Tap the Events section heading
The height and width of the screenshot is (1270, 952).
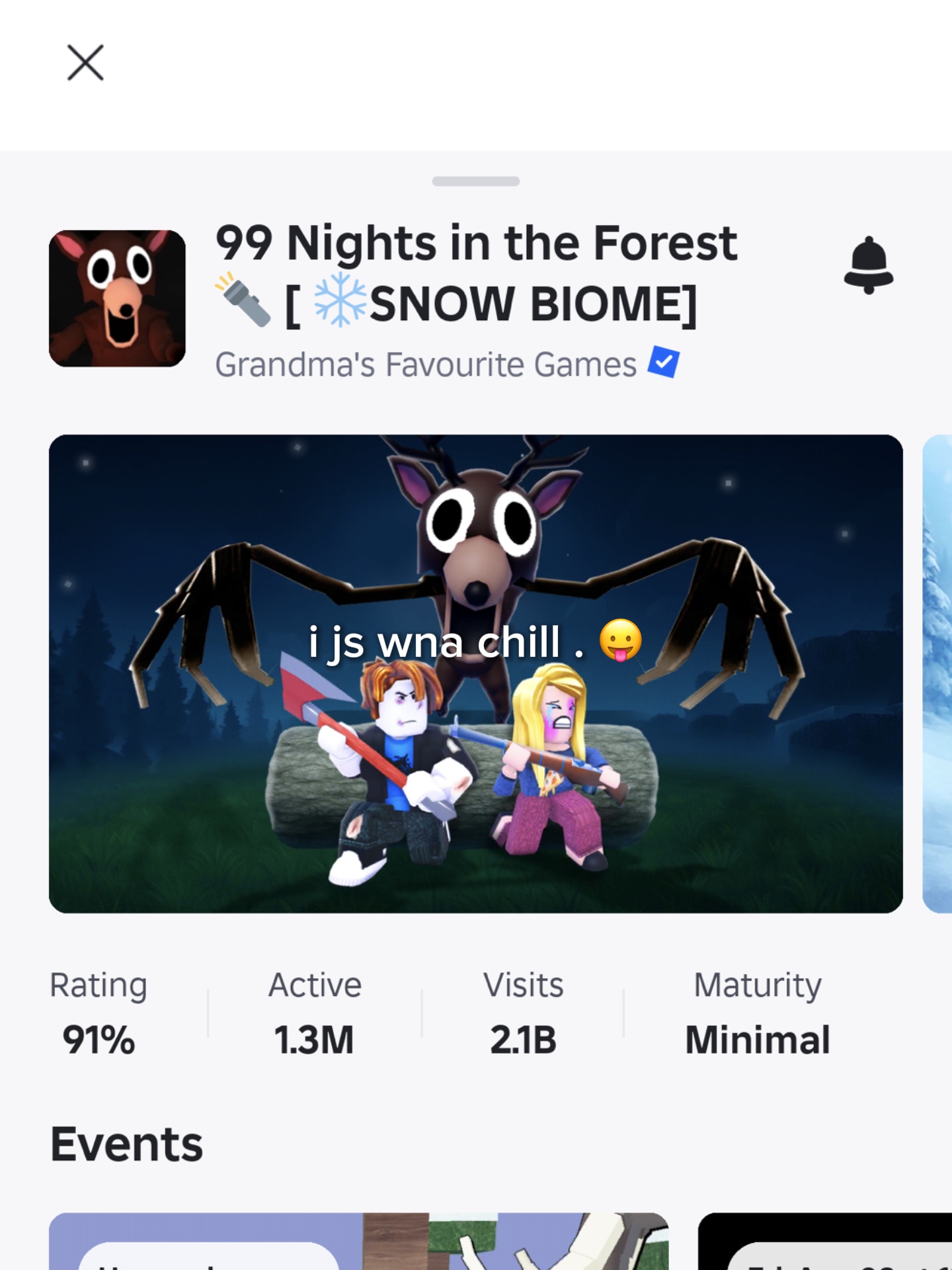127,1144
